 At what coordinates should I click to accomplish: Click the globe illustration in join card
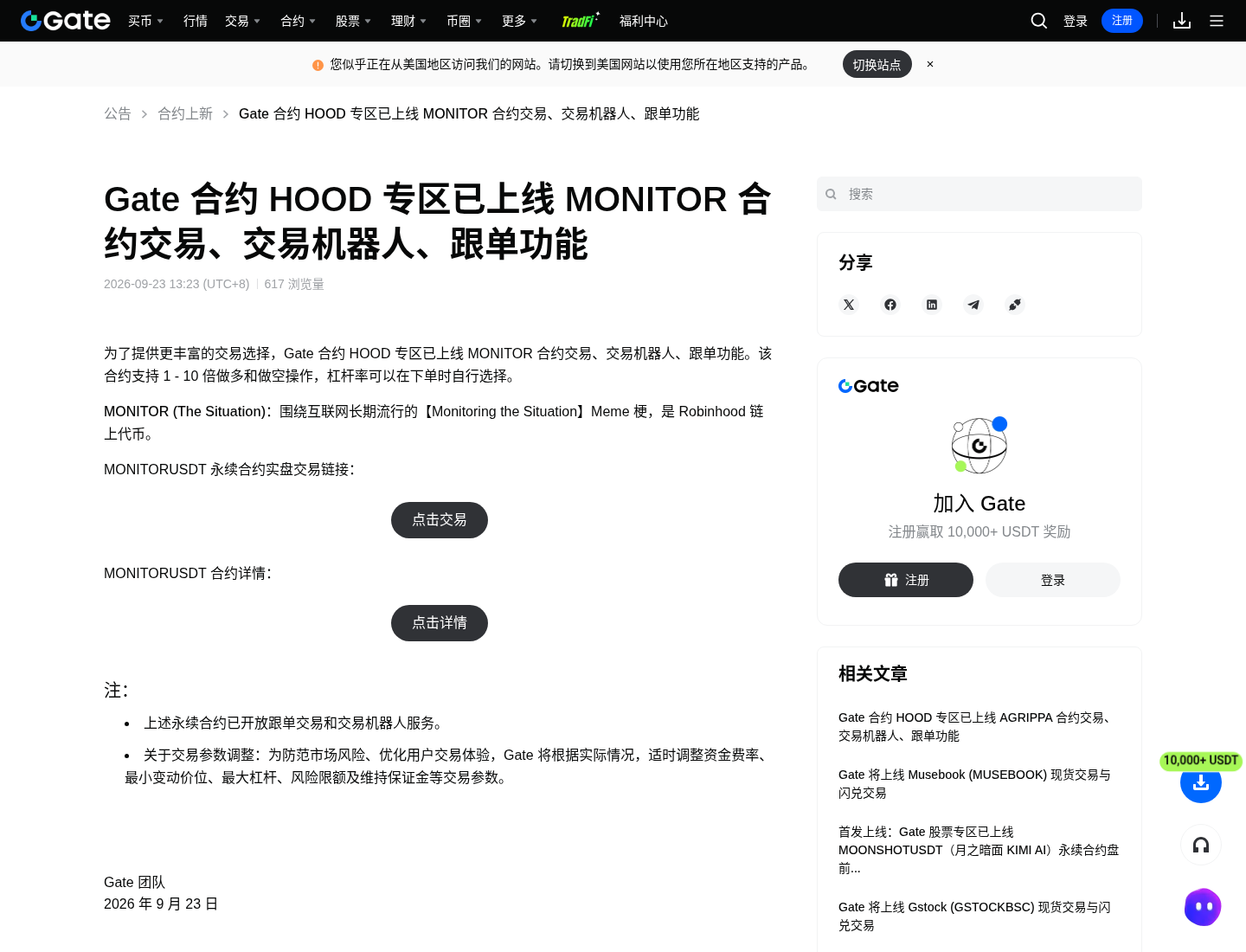tap(979, 445)
